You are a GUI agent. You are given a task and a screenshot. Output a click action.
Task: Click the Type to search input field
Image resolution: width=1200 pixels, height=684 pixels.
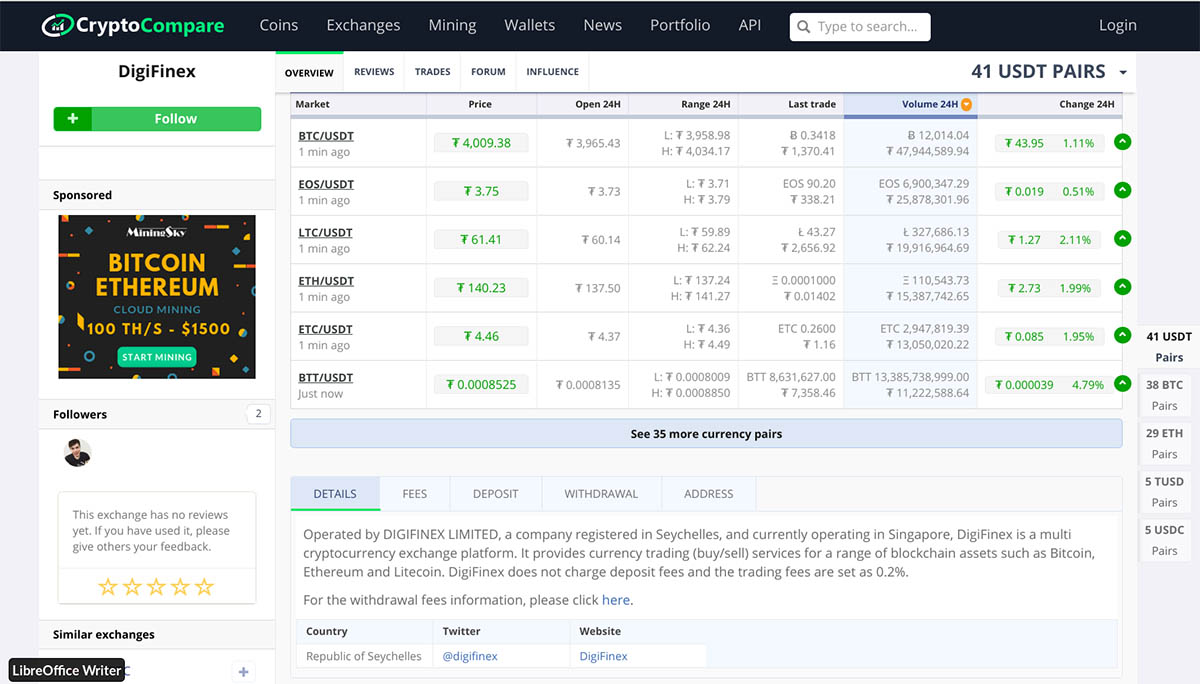[x=868, y=27]
